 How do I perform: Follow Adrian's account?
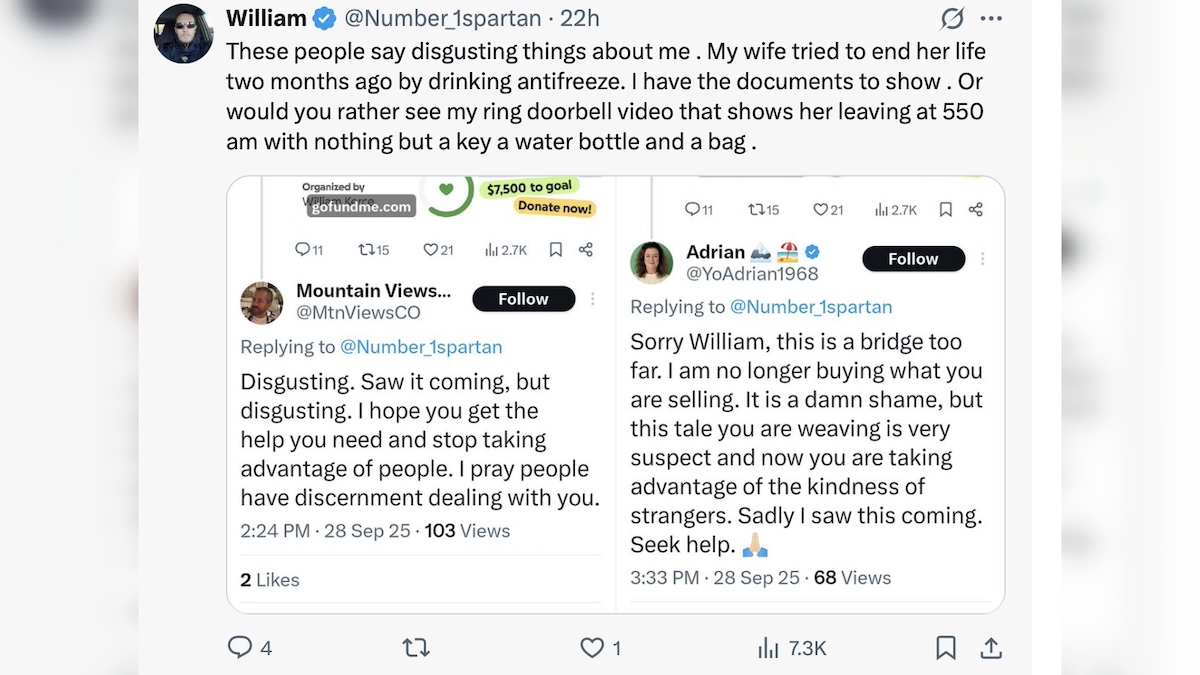point(913,259)
